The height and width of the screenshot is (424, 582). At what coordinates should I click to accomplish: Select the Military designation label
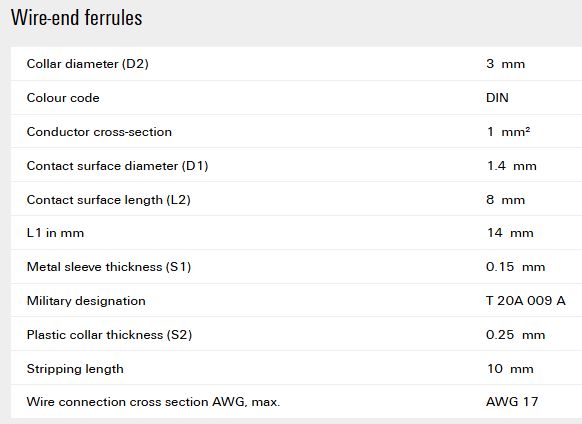click(86, 301)
